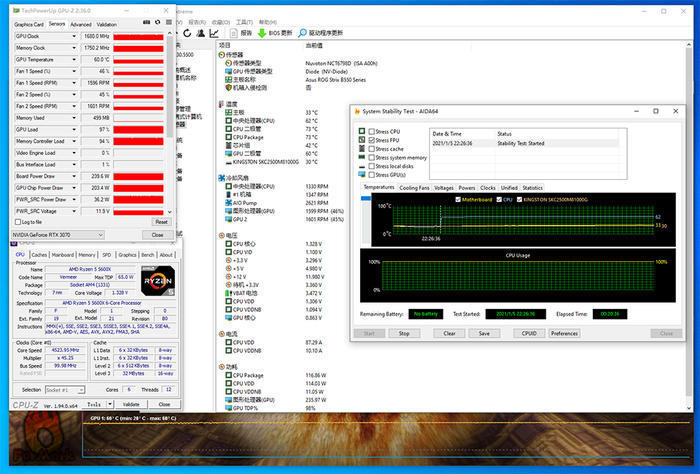Uncheck the Stress FPU checkbox

[371, 140]
